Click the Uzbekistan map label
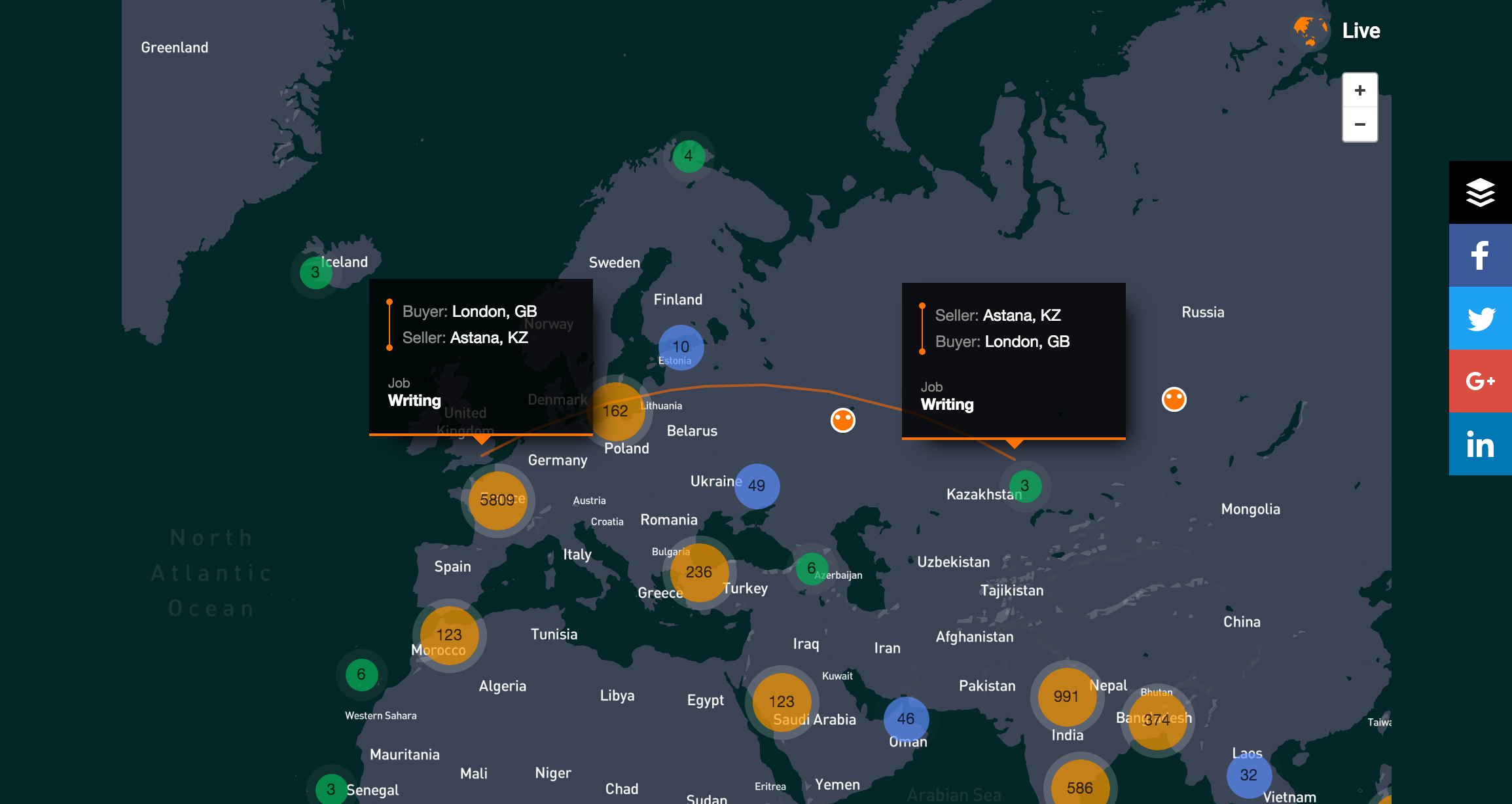 (x=954, y=562)
